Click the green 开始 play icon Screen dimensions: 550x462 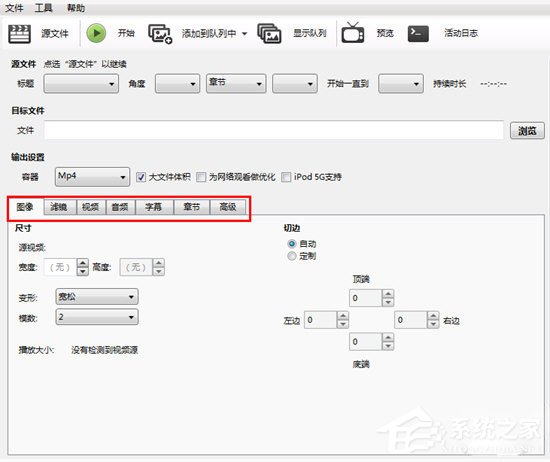pos(96,33)
